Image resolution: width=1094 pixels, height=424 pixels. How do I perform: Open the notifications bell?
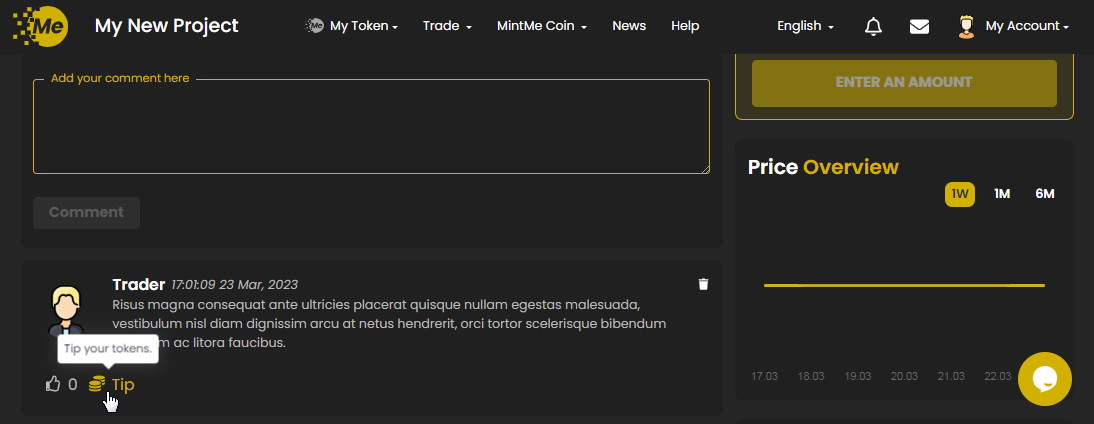873,26
